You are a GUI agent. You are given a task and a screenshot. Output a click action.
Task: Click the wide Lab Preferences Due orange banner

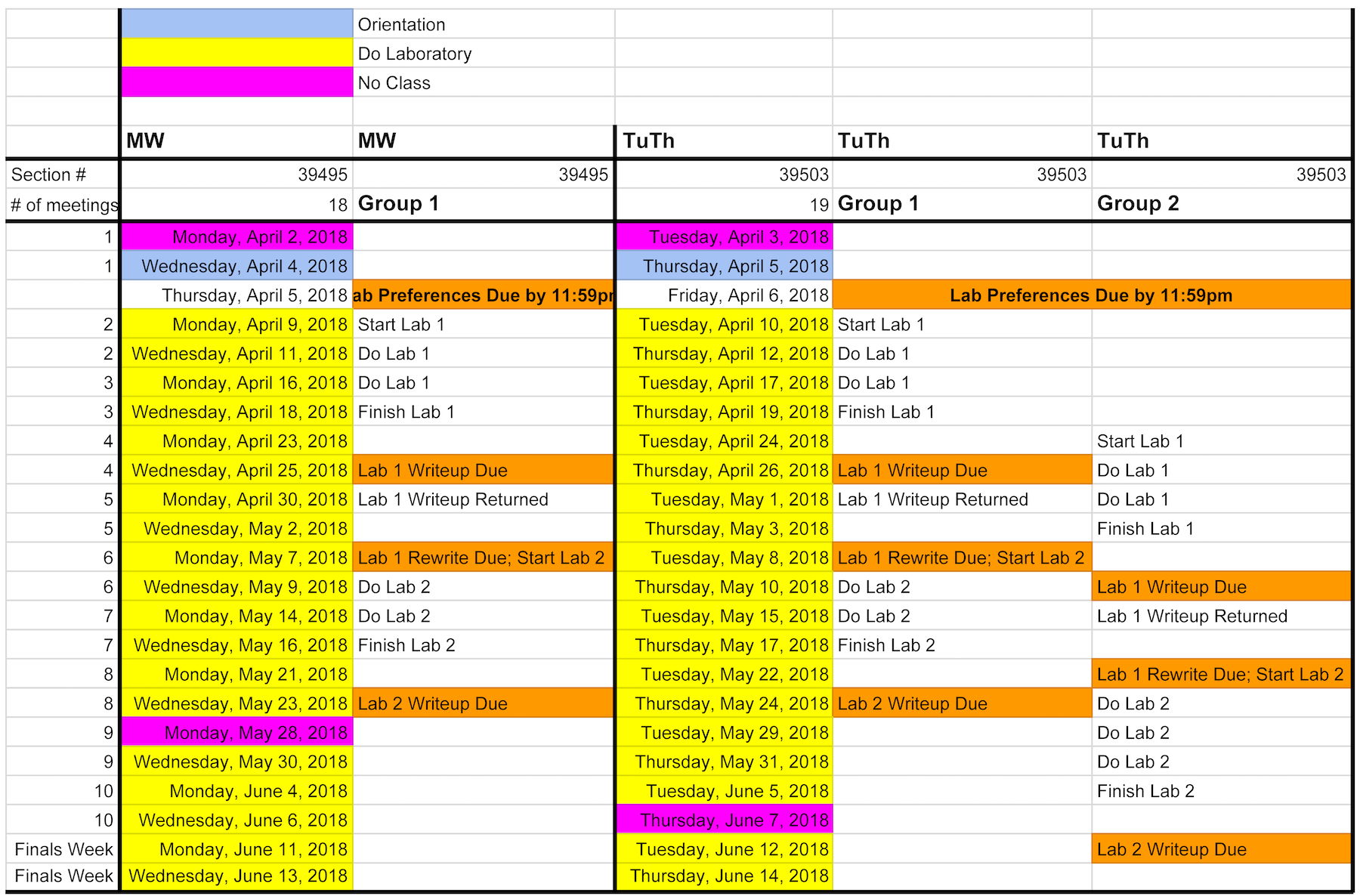coord(1092,295)
